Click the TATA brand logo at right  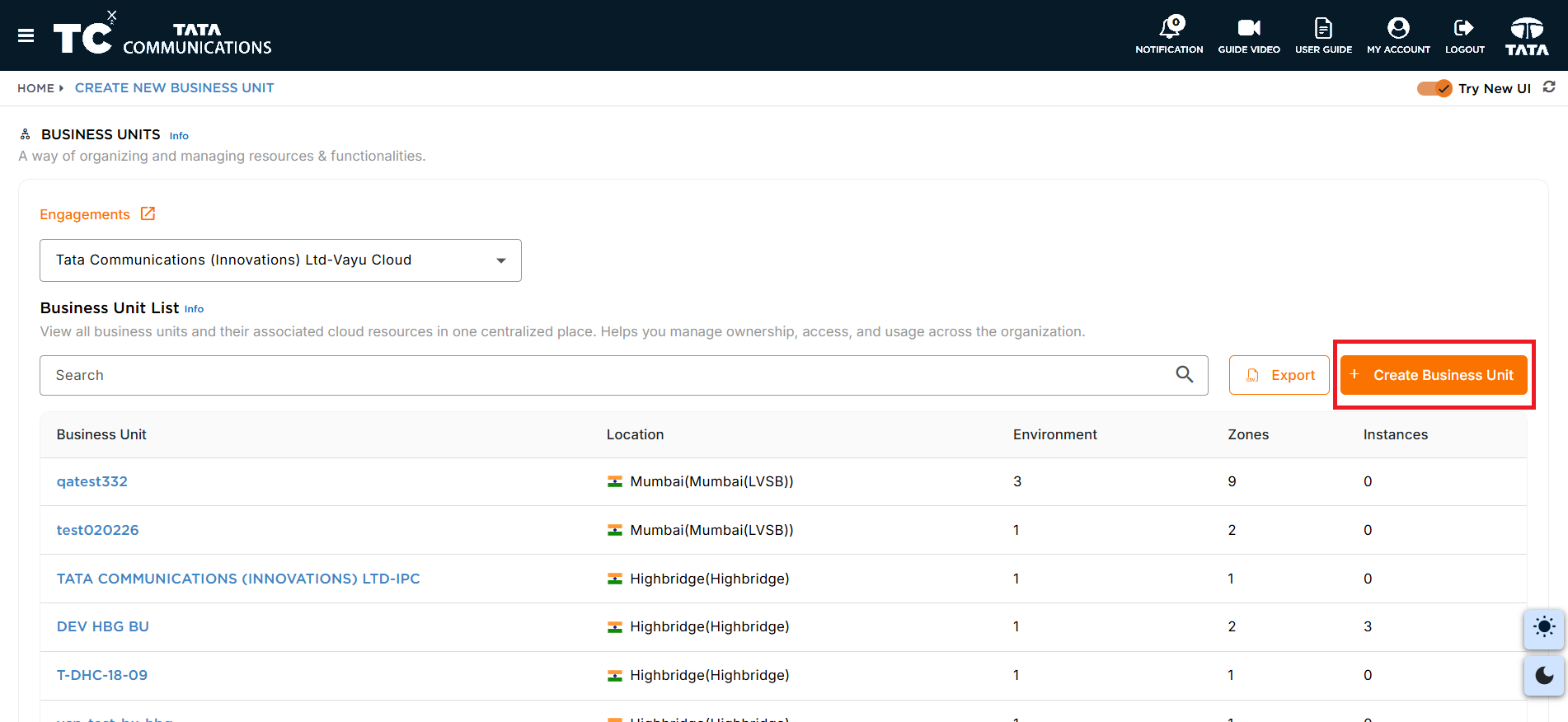1527,36
